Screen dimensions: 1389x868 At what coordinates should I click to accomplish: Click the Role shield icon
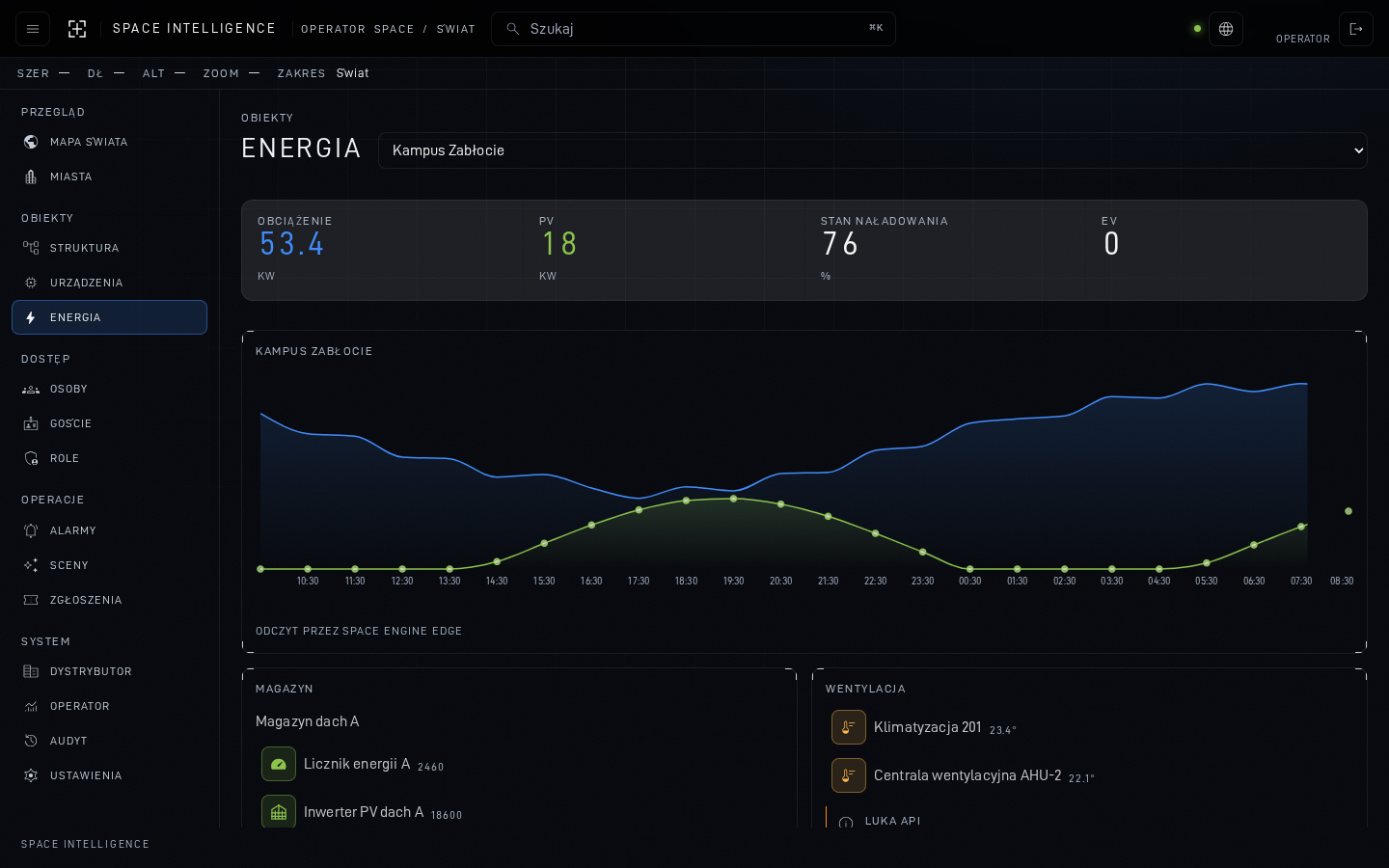(31, 458)
